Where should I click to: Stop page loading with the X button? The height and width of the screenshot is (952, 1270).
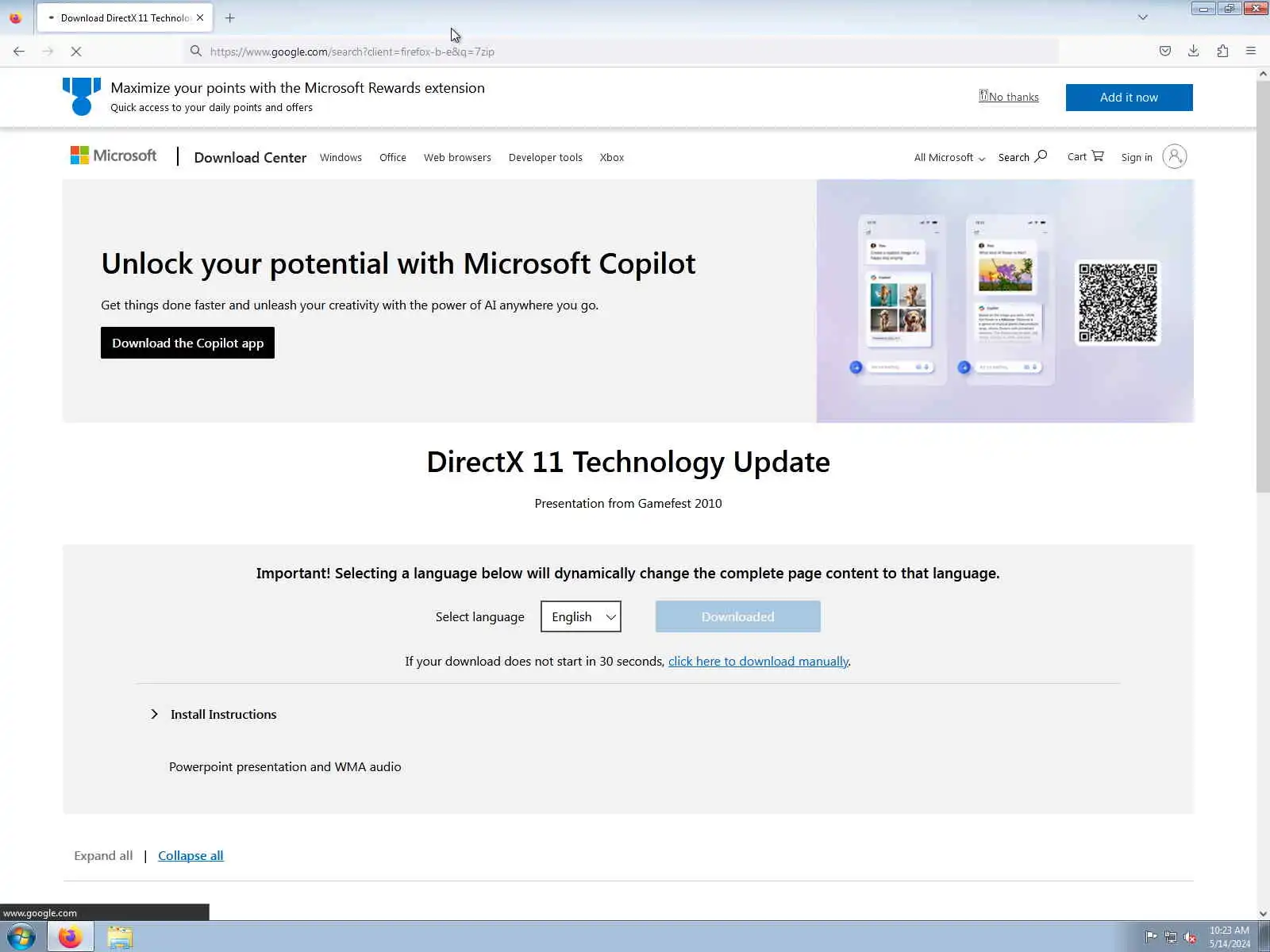pyautogui.click(x=76, y=51)
